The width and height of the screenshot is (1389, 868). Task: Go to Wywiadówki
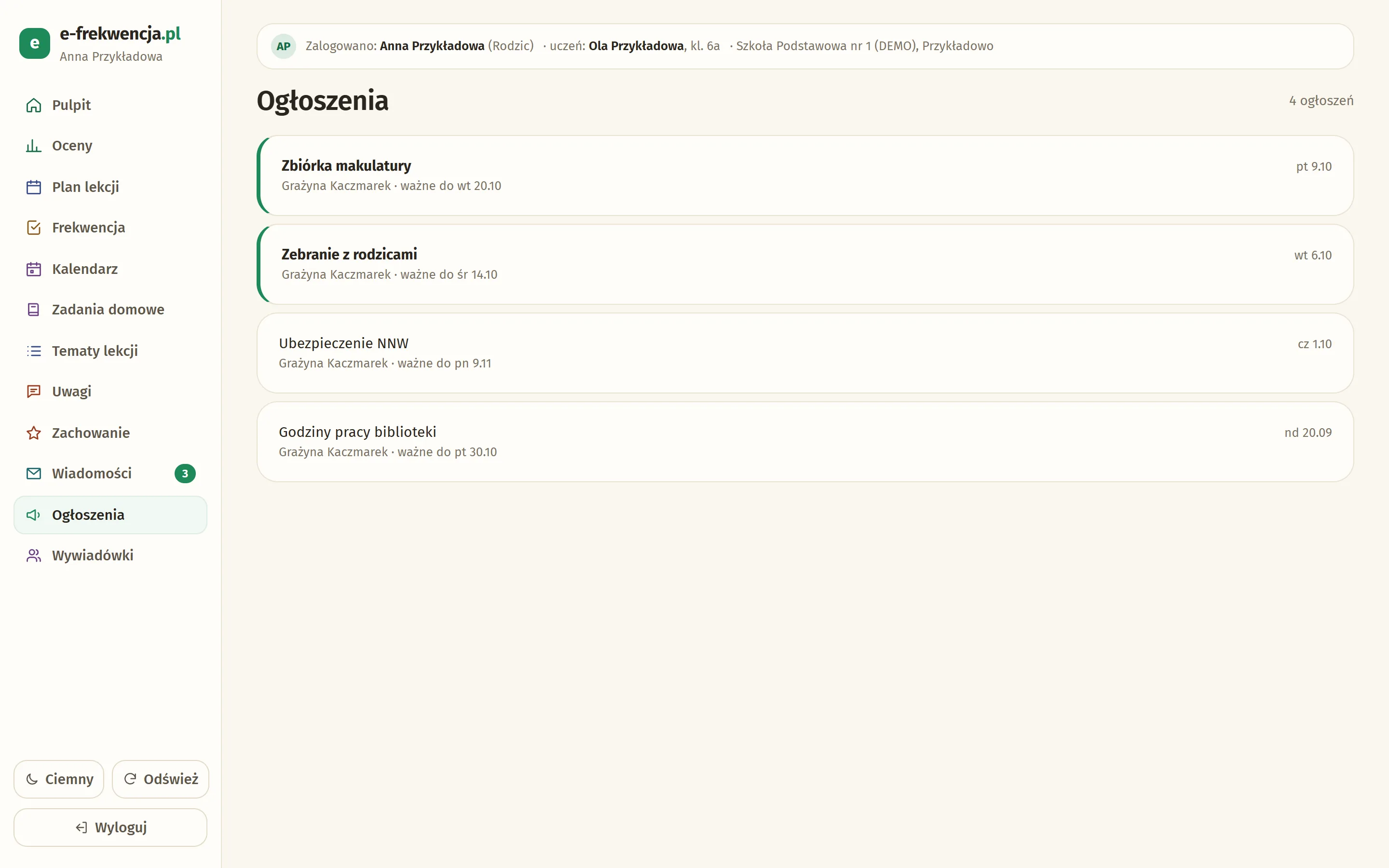[x=110, y=556]
